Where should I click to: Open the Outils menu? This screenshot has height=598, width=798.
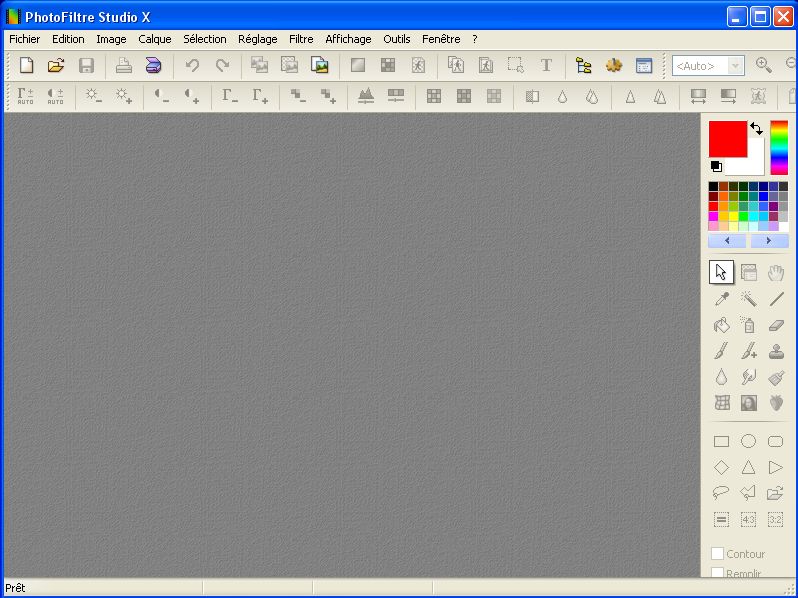tap(396, 39)
